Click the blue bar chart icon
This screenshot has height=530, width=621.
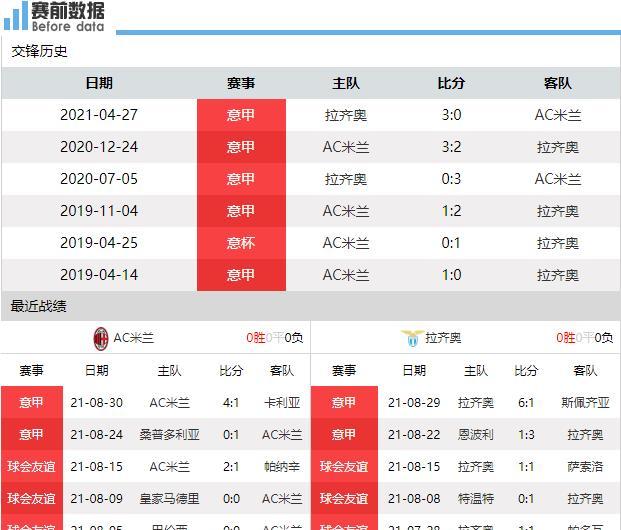click(16, 16)
